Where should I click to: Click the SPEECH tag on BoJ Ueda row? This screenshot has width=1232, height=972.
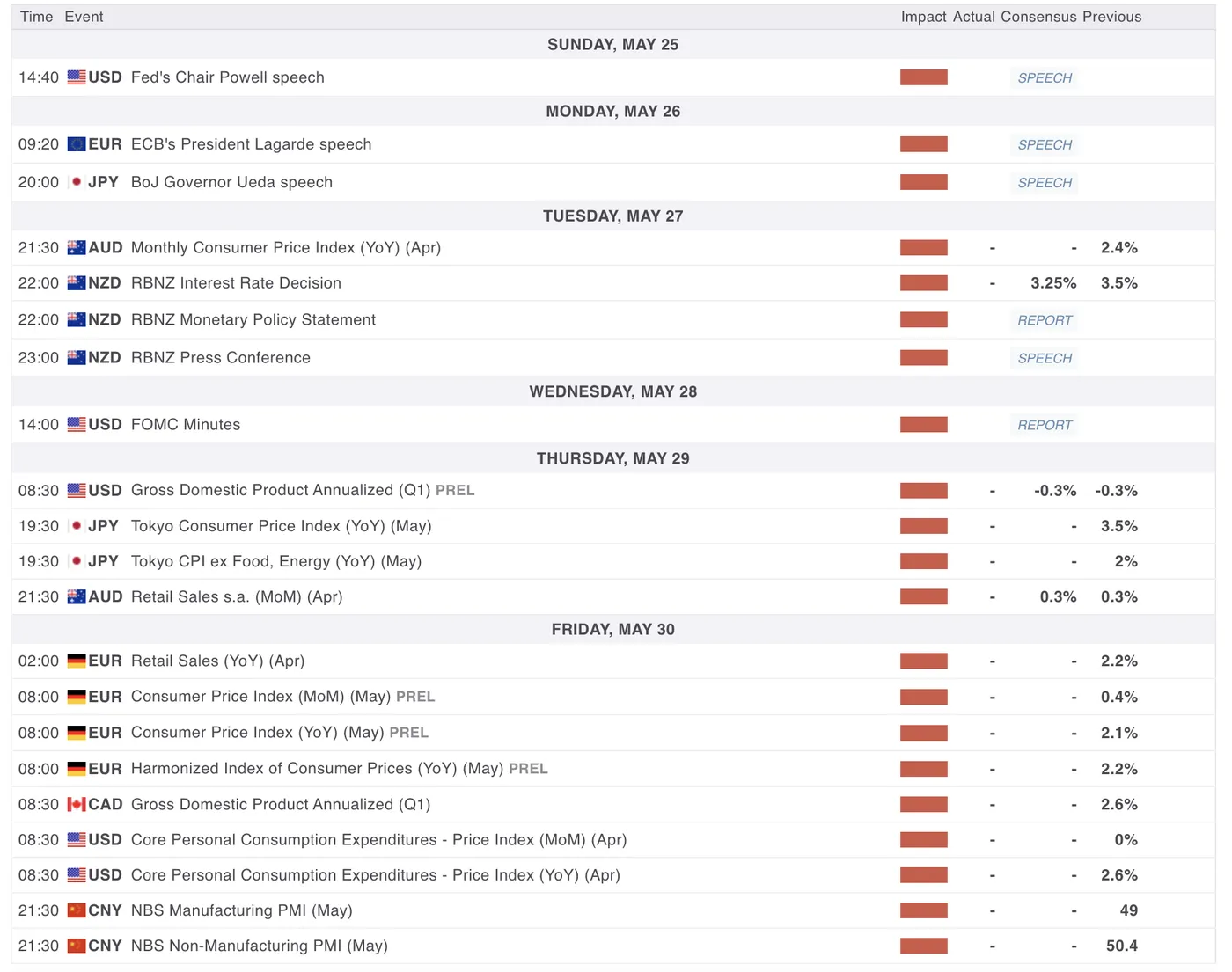1045,183
